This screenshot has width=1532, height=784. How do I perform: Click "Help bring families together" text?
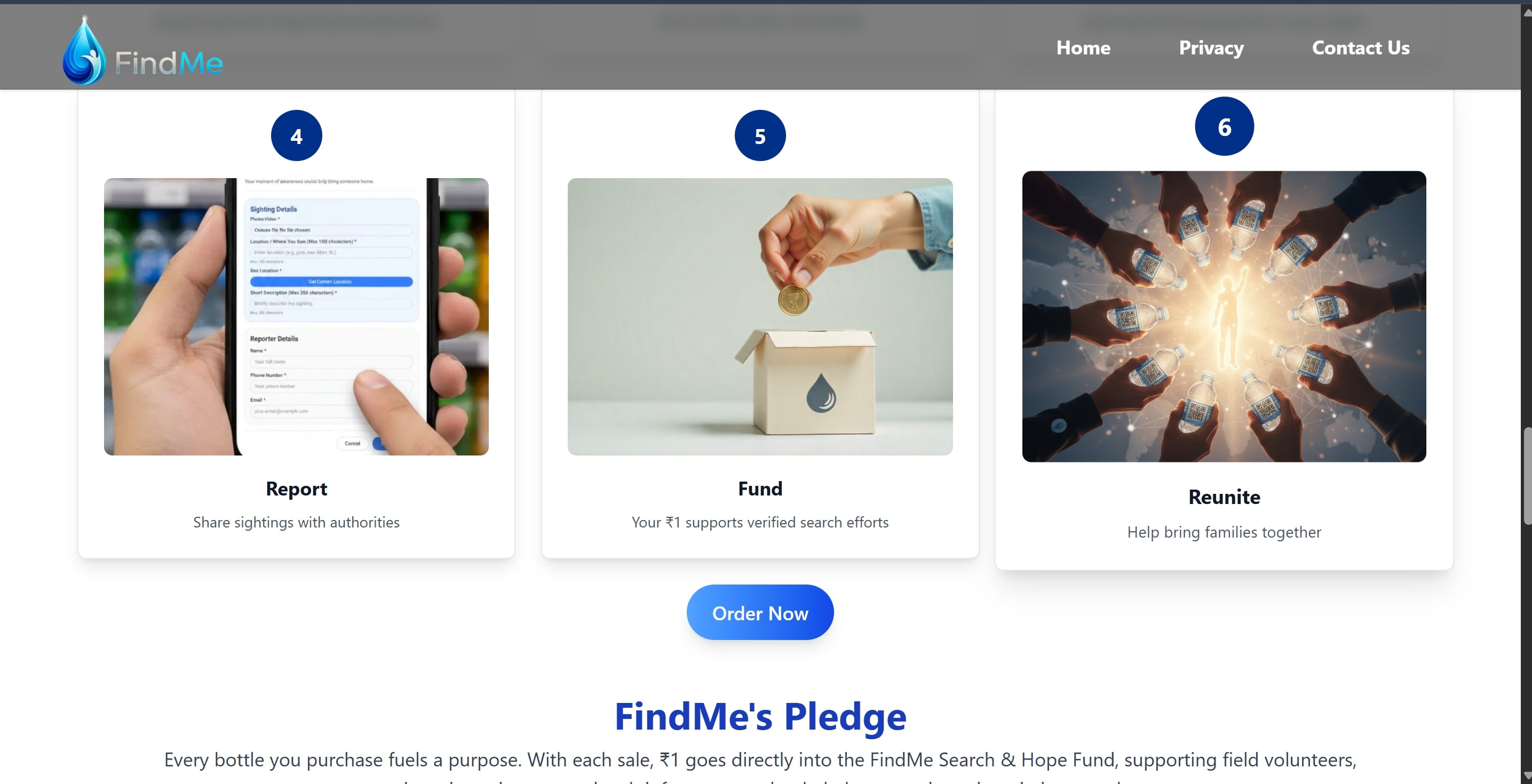pos(1224,532)
